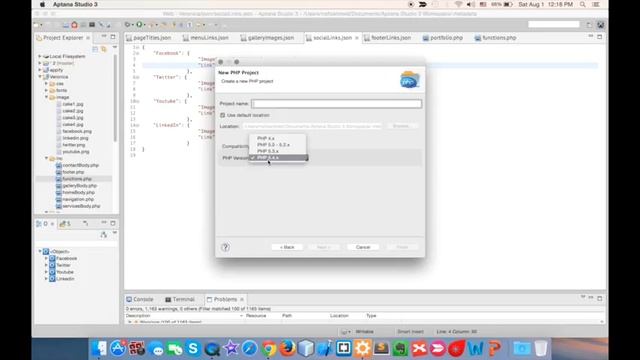The height and width of the screenshot is (360, 640).
Task: Expand Youtube node in outline
Action: [x=46, y=272]
